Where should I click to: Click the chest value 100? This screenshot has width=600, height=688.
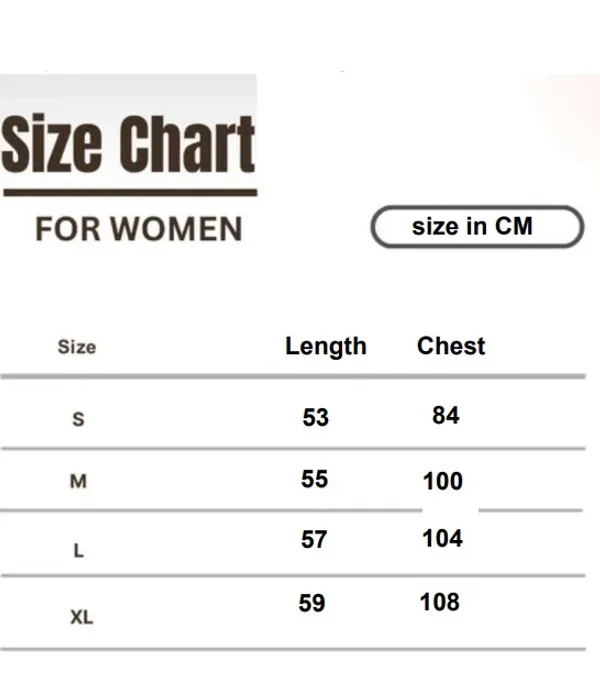443,482
